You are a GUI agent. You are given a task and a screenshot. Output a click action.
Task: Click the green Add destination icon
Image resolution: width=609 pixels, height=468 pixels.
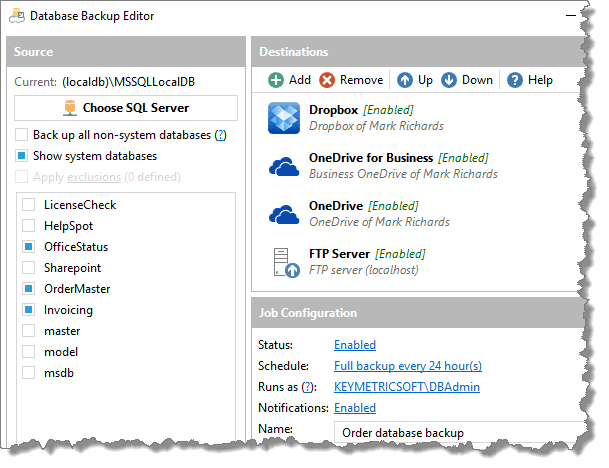point(276,80)
